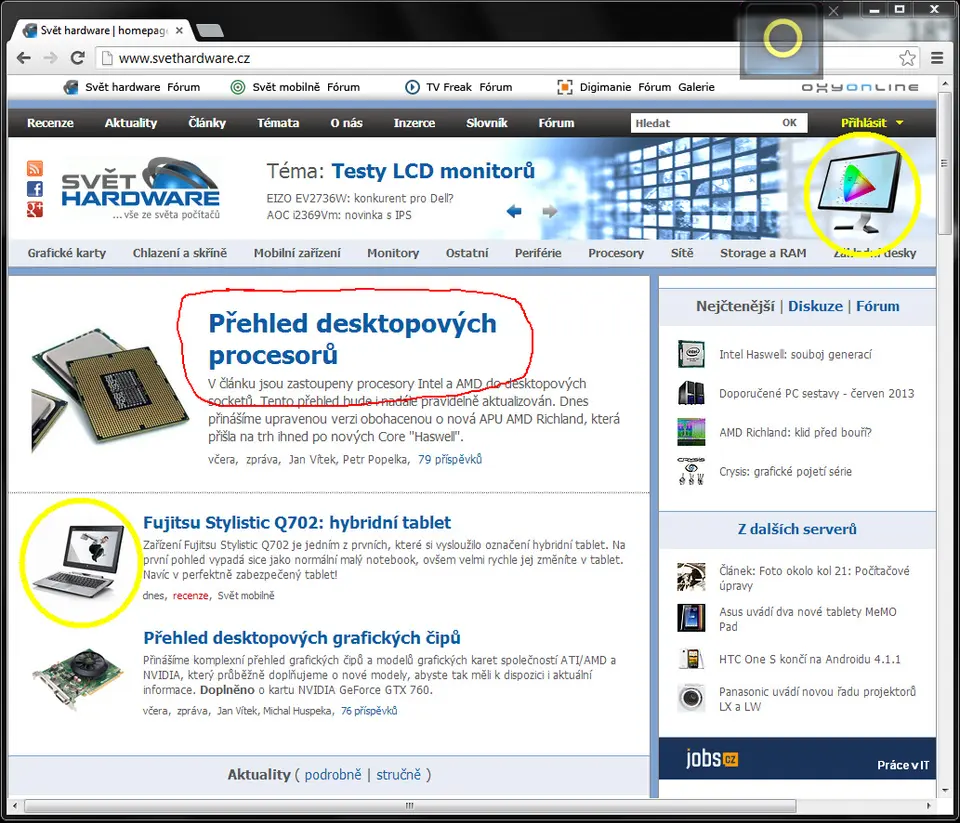
Task: Open the Recenze menu item
Action: coord(50,122)
